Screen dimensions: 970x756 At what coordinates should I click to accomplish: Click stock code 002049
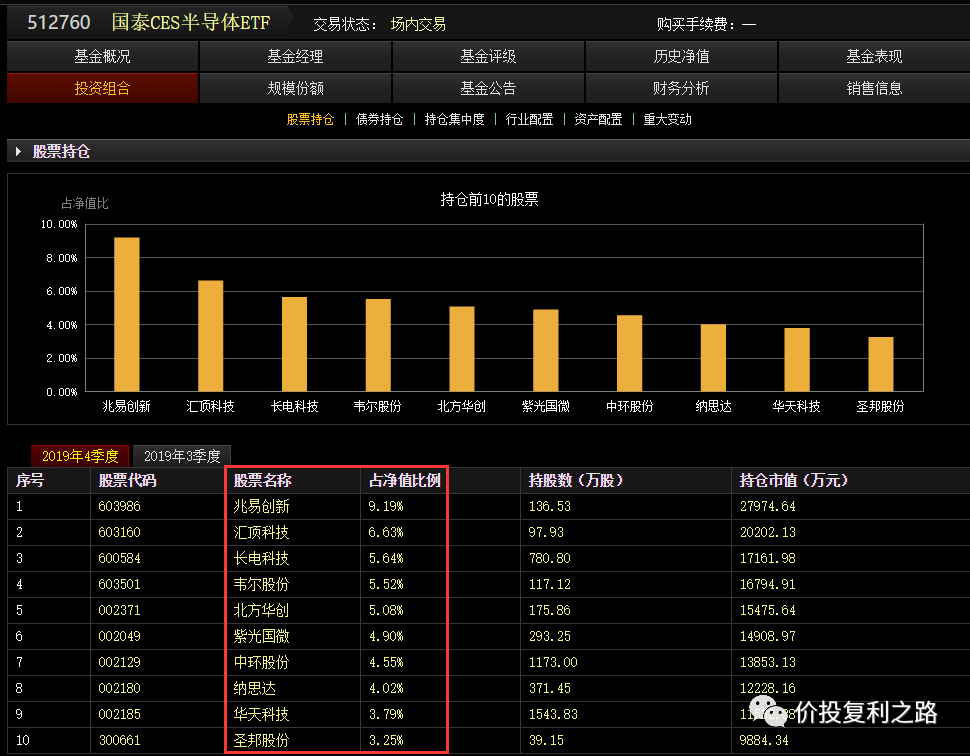[119, 636]
